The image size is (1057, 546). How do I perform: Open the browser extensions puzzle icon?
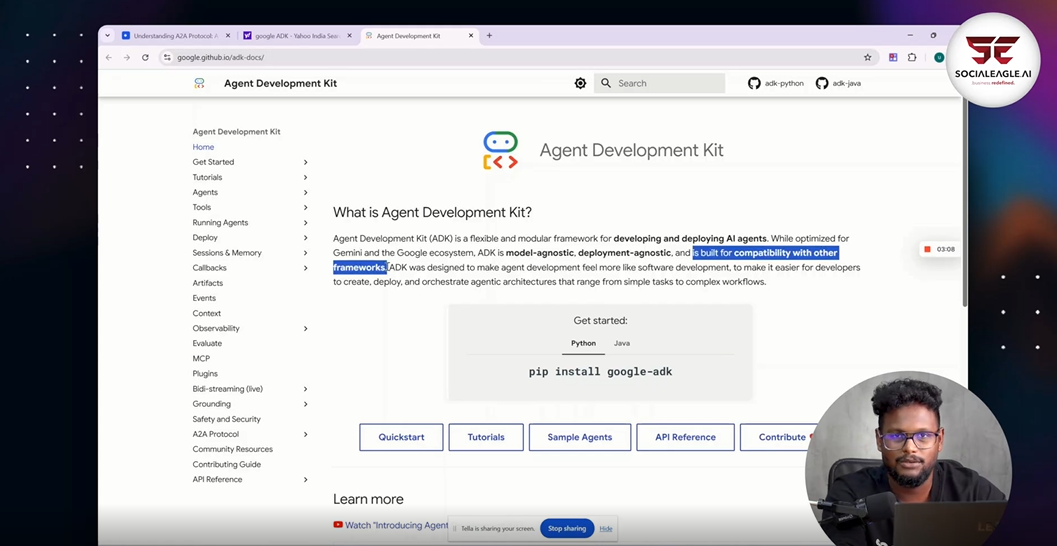click(x=912, y=57)
